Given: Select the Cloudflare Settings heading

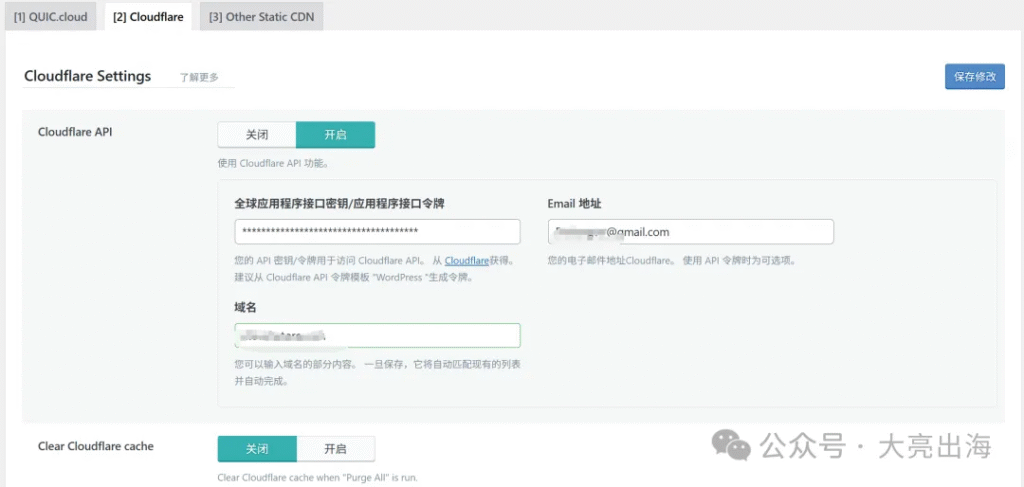Looking at the screenshot, I should click(x=88, y=76).
